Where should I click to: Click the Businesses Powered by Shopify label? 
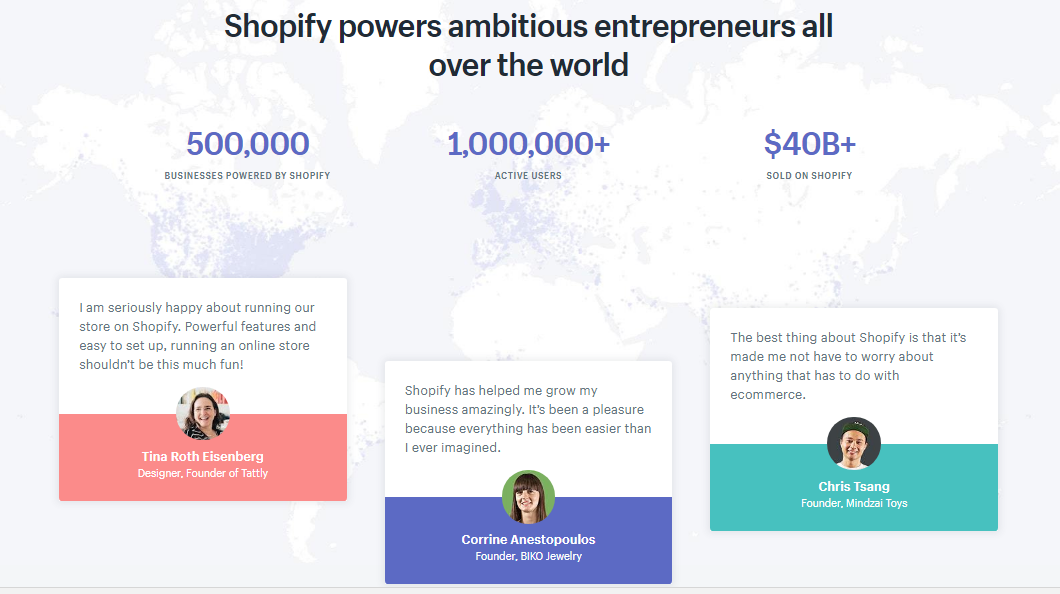pos(247,176)
